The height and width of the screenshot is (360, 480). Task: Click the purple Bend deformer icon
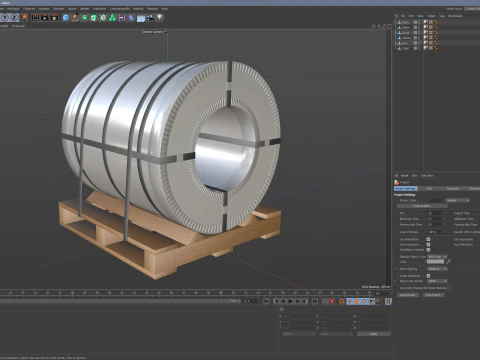click(121, 17)
